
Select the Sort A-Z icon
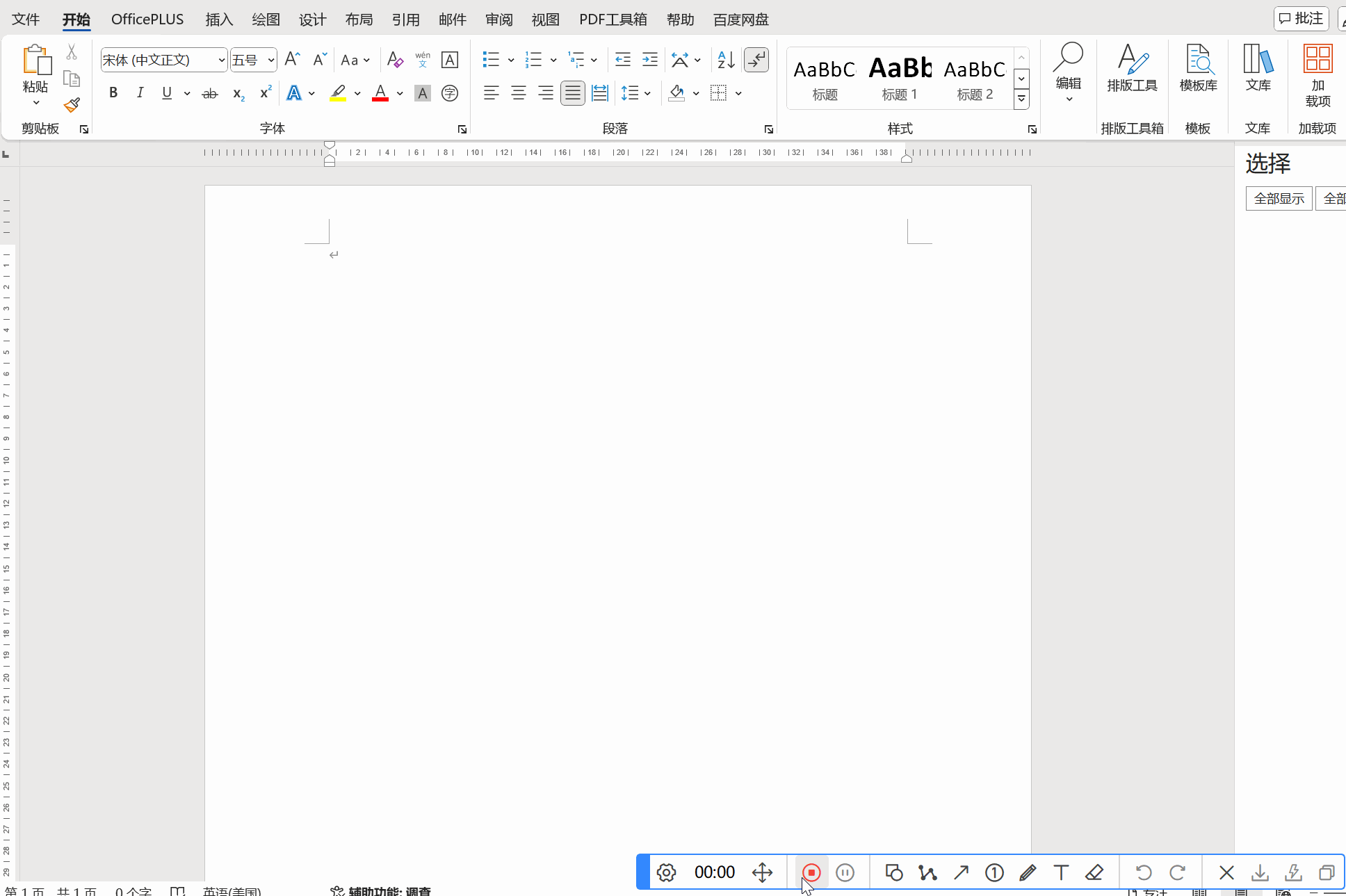(726, 60)
